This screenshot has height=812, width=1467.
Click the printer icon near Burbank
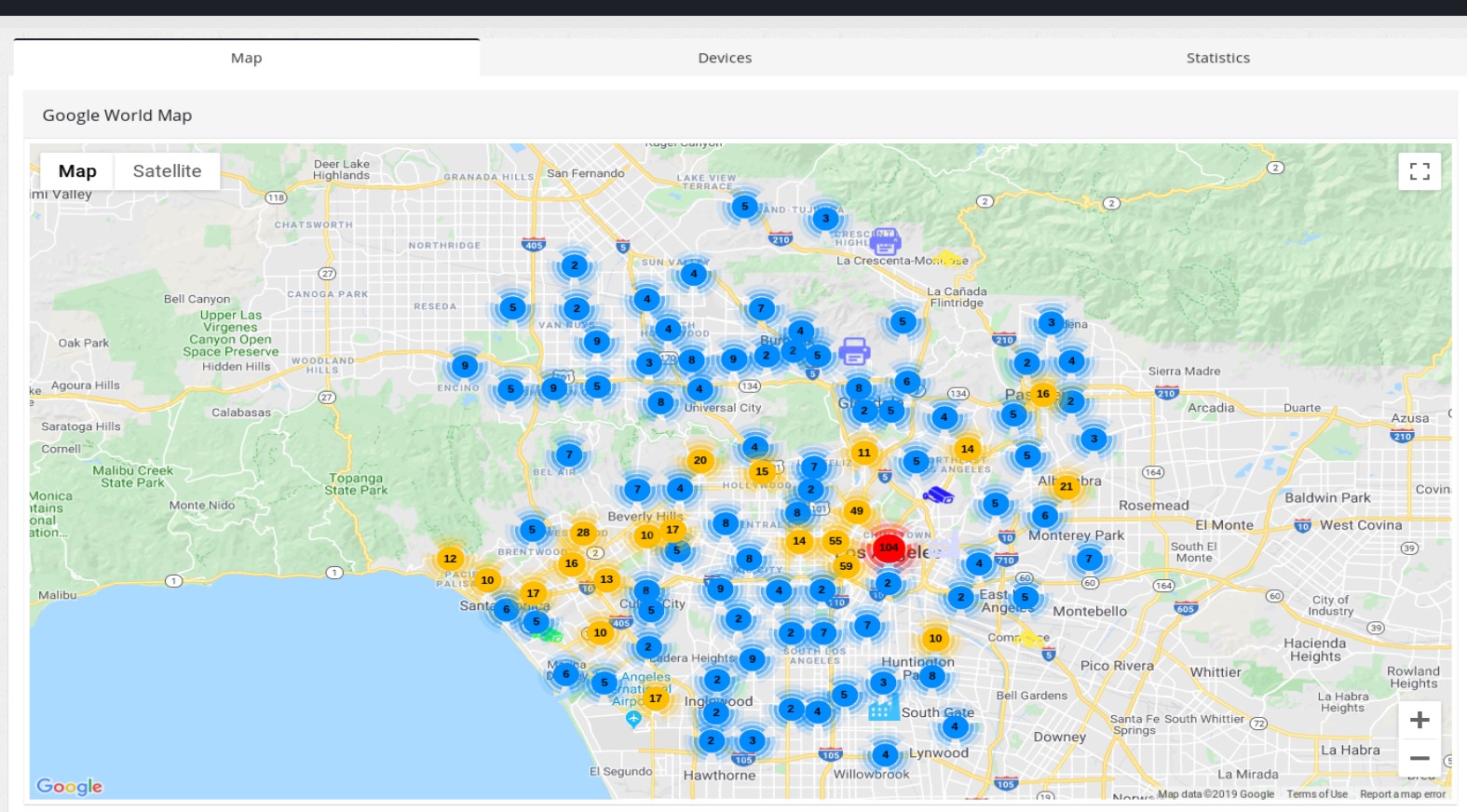pyautogui.click(x=854, y=351)
